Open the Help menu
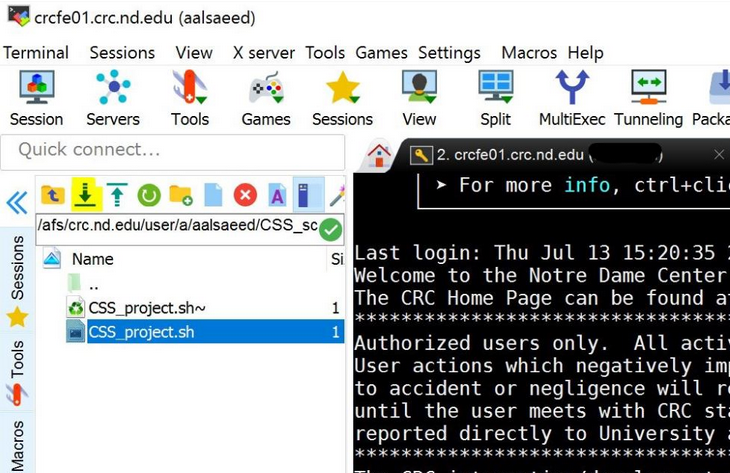Image resolution: width=730 pixels, height=473 pixels. [585, 53]
